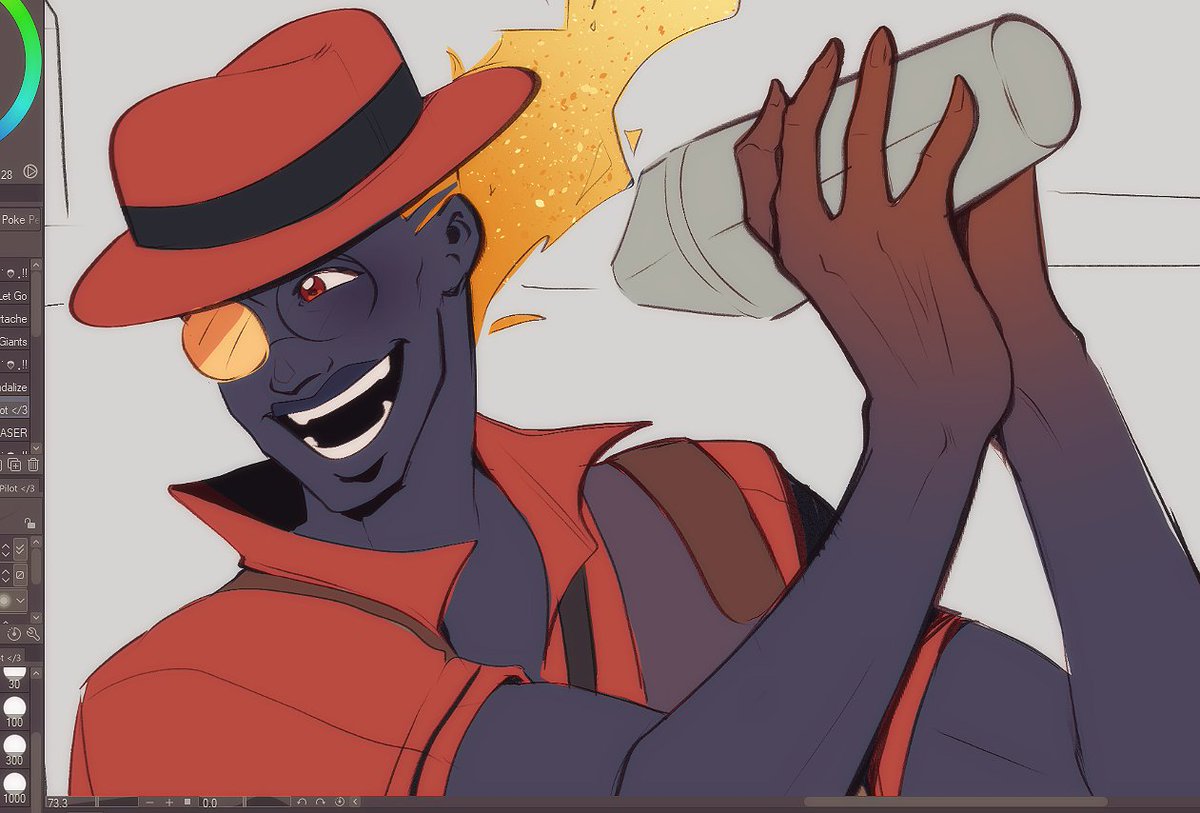Viewport: 1200px width, 813px height.
Task: Open brush tip shape dropdown
Action: coord(20,600)
